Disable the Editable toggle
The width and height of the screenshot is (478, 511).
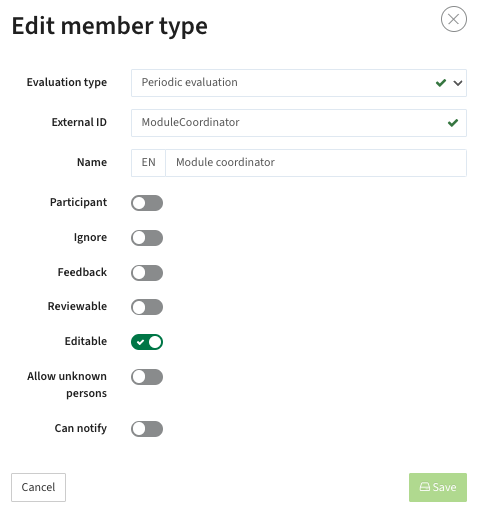147,342
